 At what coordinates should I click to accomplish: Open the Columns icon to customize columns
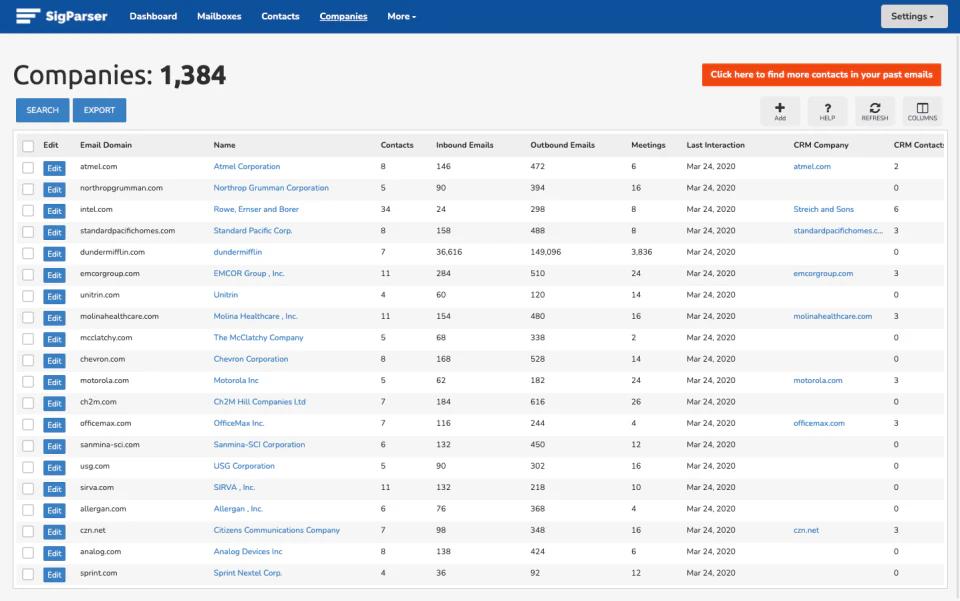coord(921,110)
